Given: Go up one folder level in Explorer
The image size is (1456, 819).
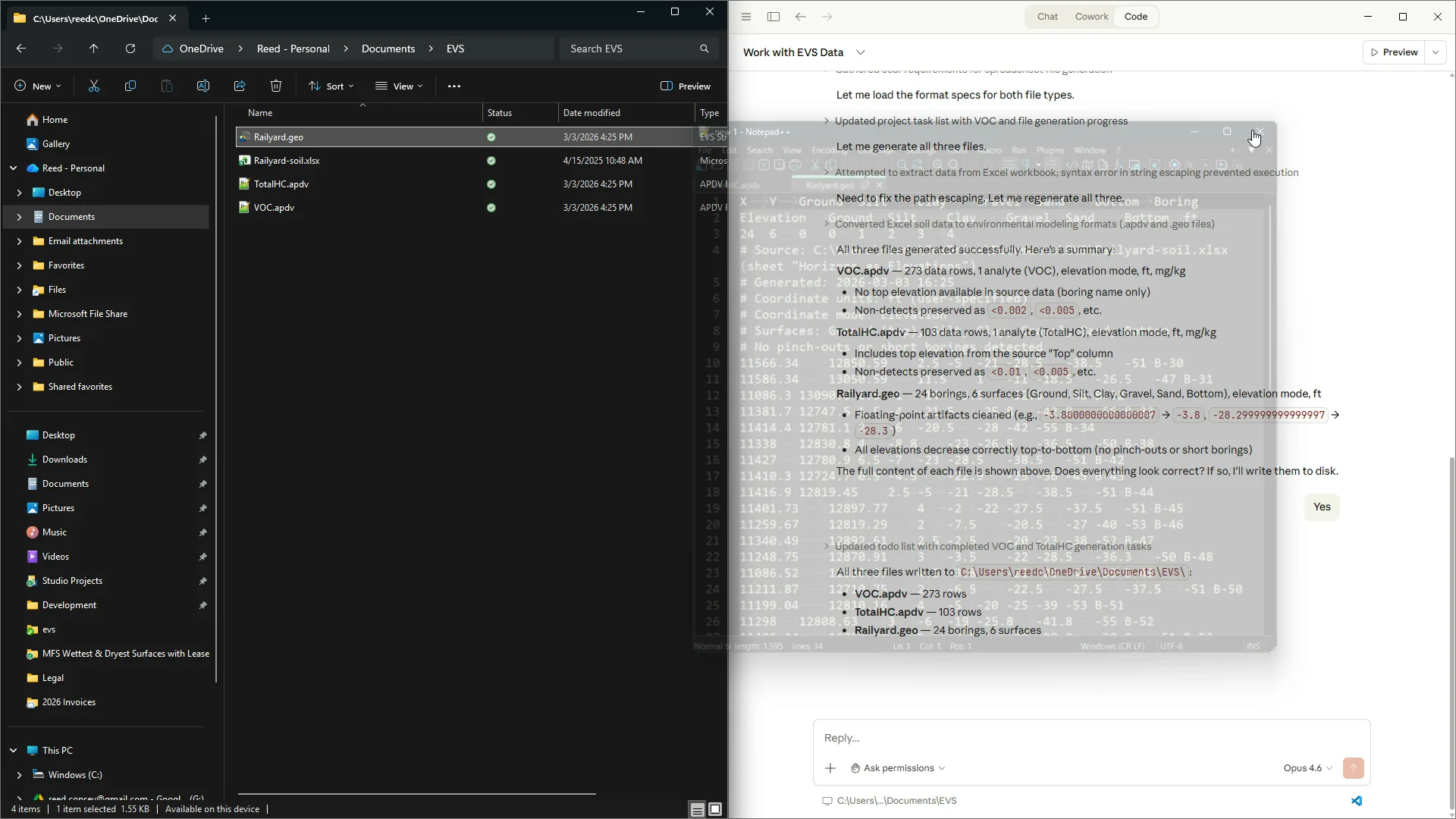Looking at the screenshot, I should coord(94,49).
